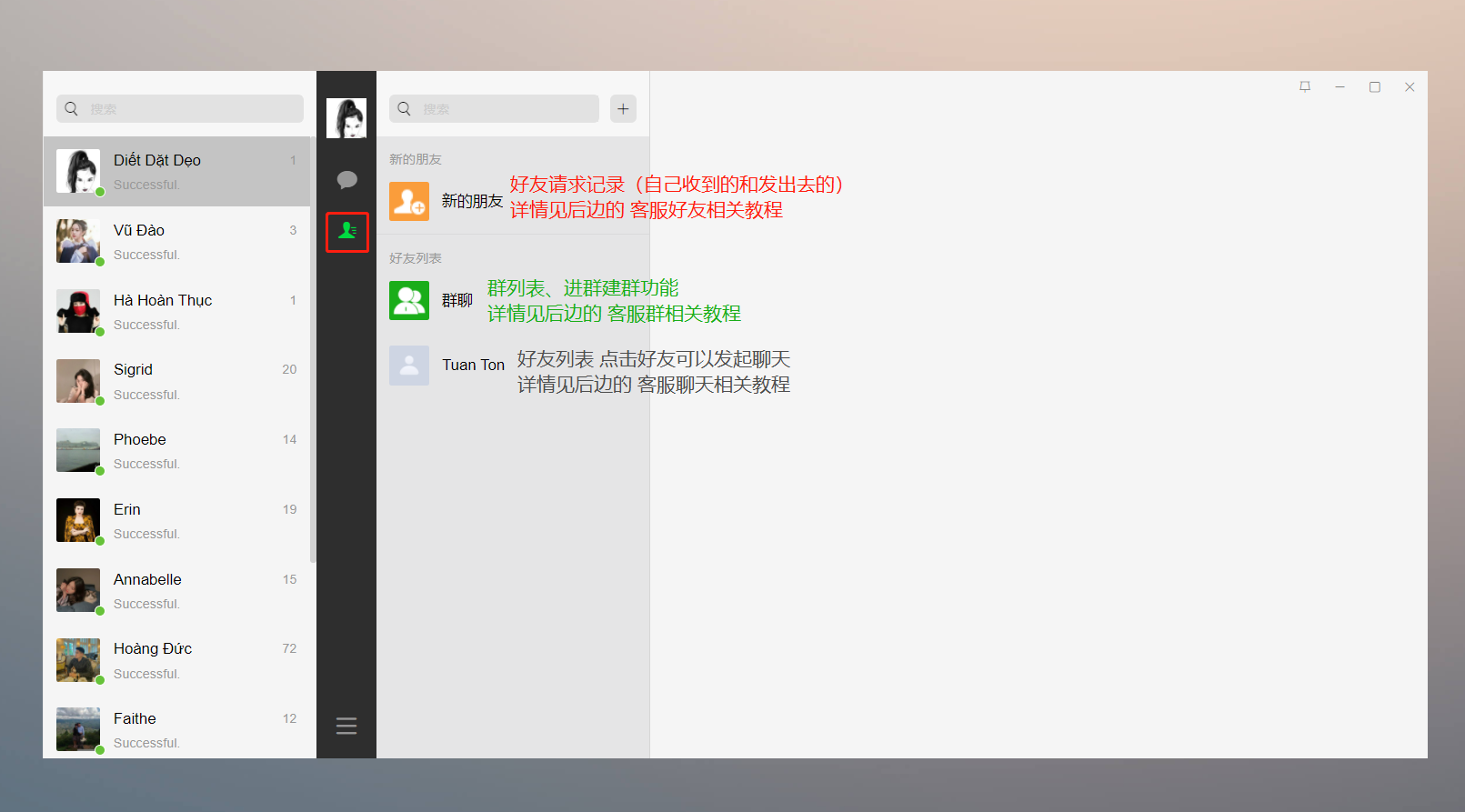Select the Vũ Đào account
Screen dimensions: 1465x812
(177, 241)
